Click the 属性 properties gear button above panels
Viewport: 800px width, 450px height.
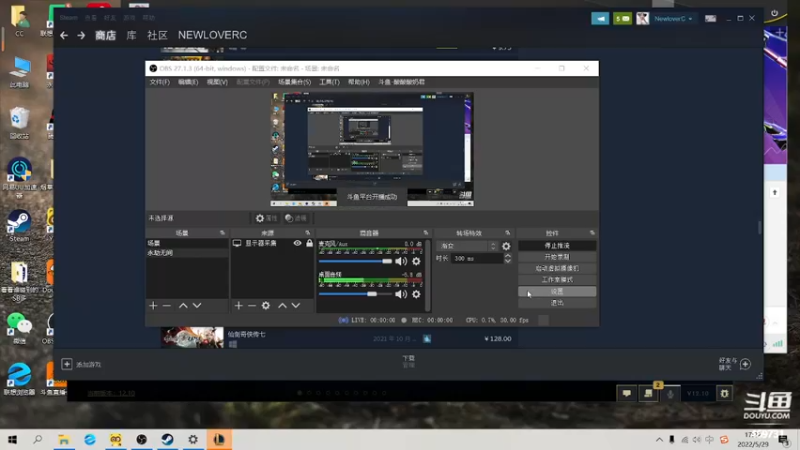[266, 218]
